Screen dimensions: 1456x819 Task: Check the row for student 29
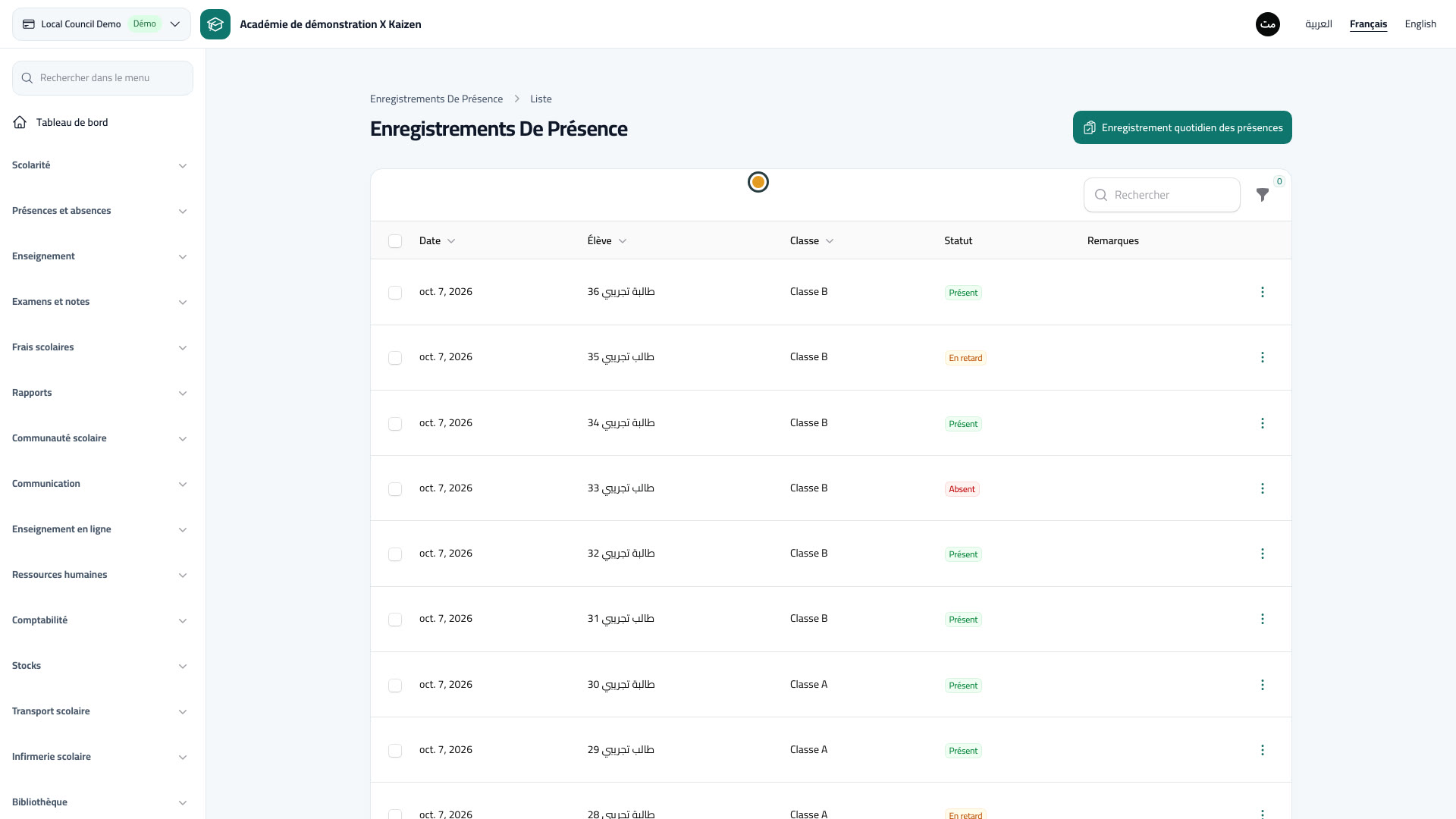pyautogui.click(x=395, y=751)
